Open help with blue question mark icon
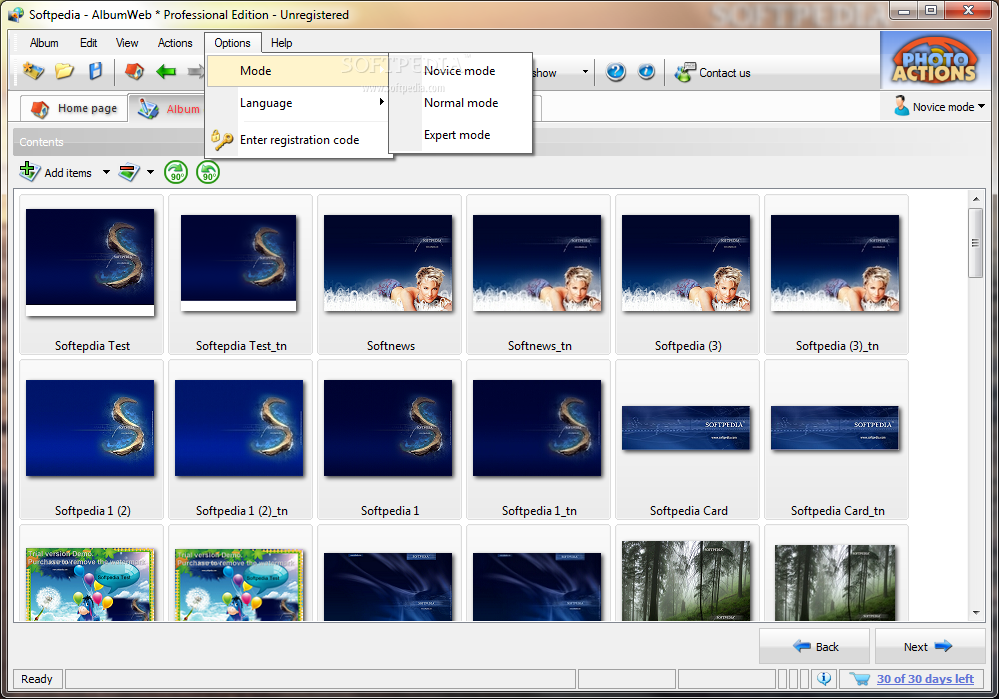This screenshot has height=699, width=999. click(615, 71)
